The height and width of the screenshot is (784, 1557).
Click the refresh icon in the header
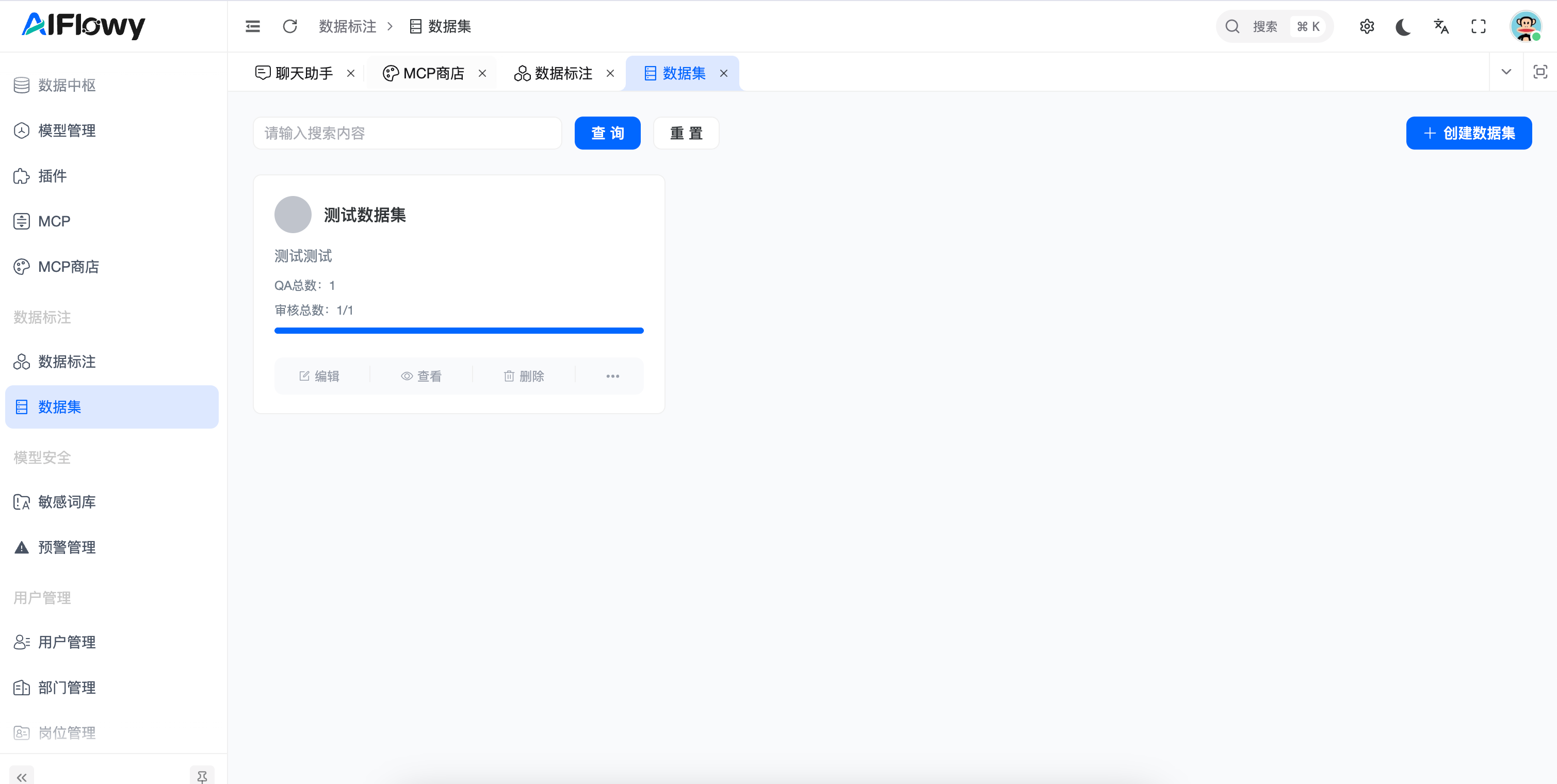289,26
